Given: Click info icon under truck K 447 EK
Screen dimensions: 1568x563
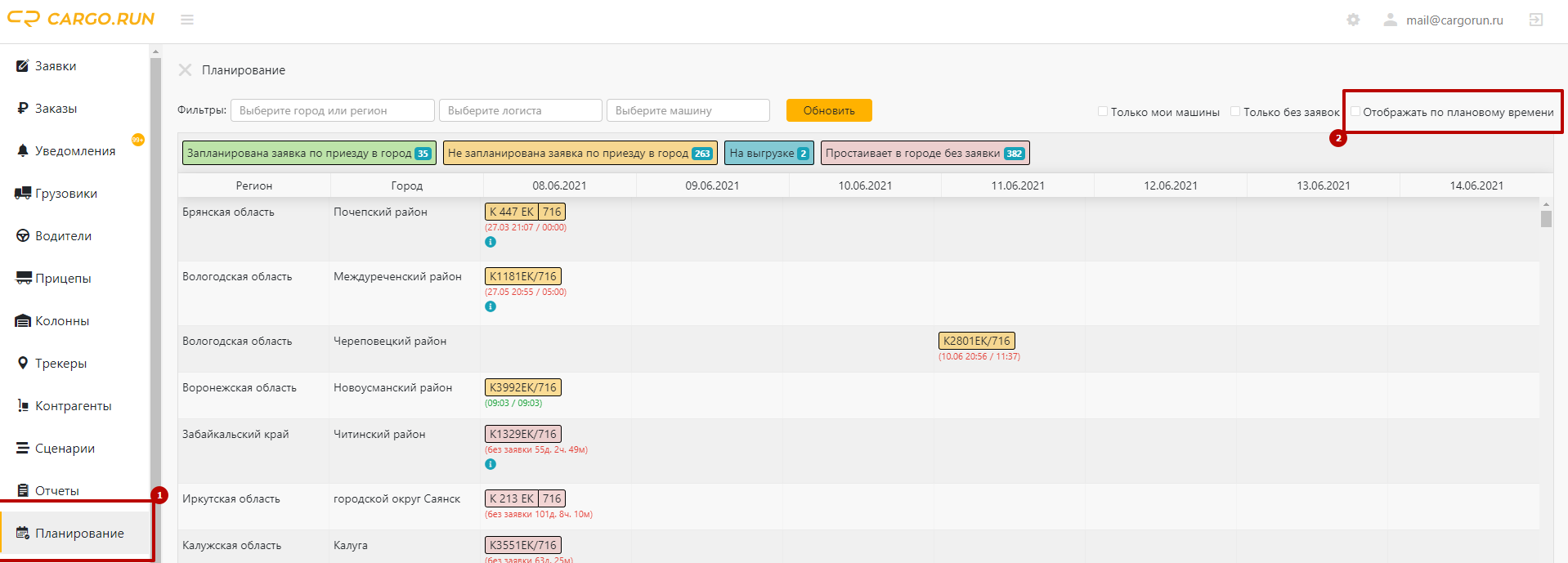Looking at the screenshot, I should pos(491,242).
